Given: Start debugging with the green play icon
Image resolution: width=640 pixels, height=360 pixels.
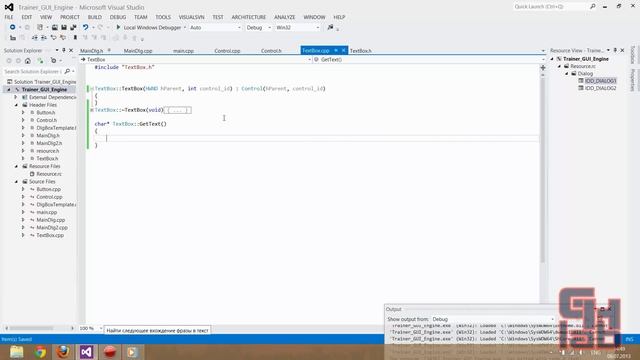Looking at the screenshot, I should click(118, 27).
